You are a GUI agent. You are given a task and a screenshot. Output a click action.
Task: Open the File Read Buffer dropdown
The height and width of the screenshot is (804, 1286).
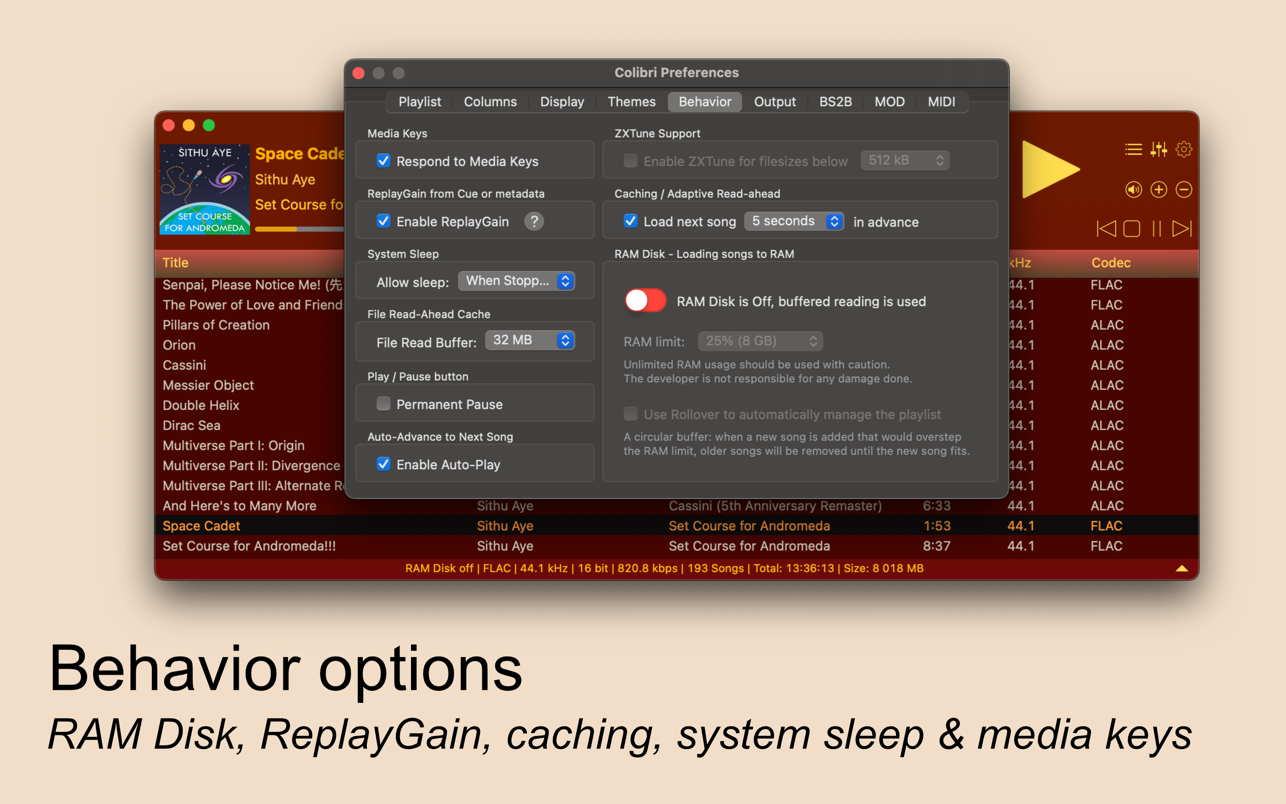530,341
